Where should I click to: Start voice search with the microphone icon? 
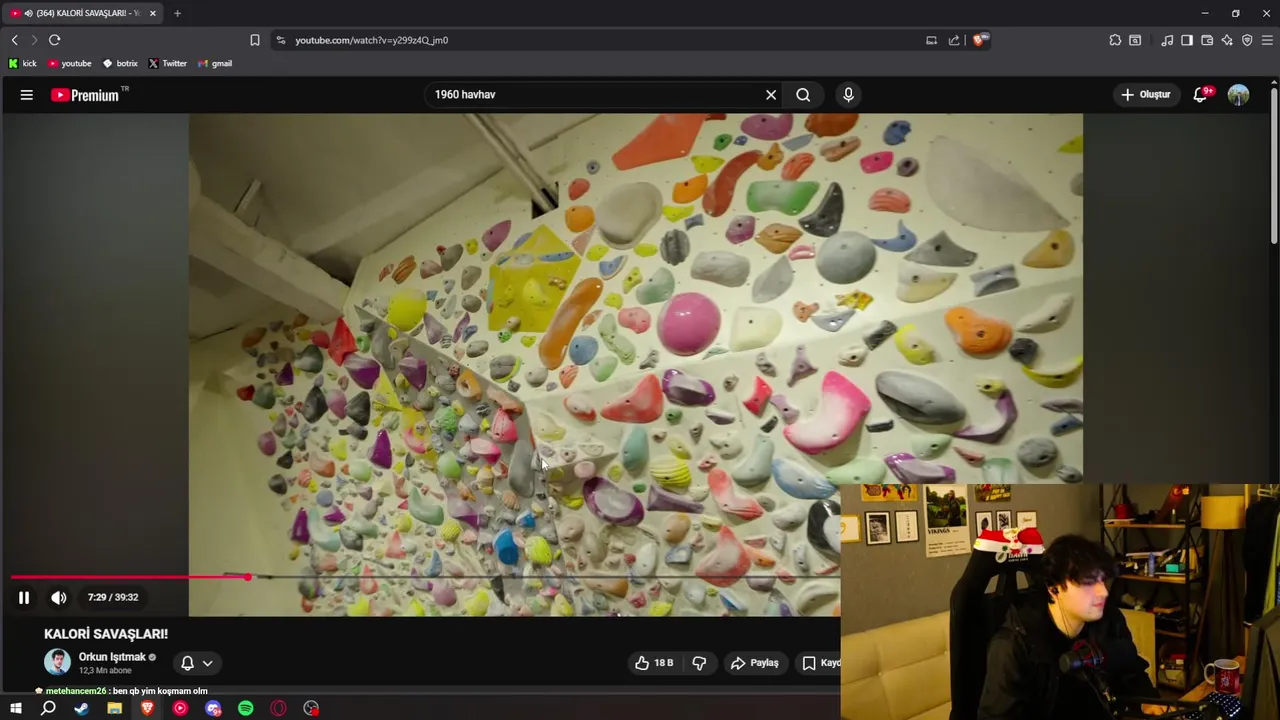[848, 95]
